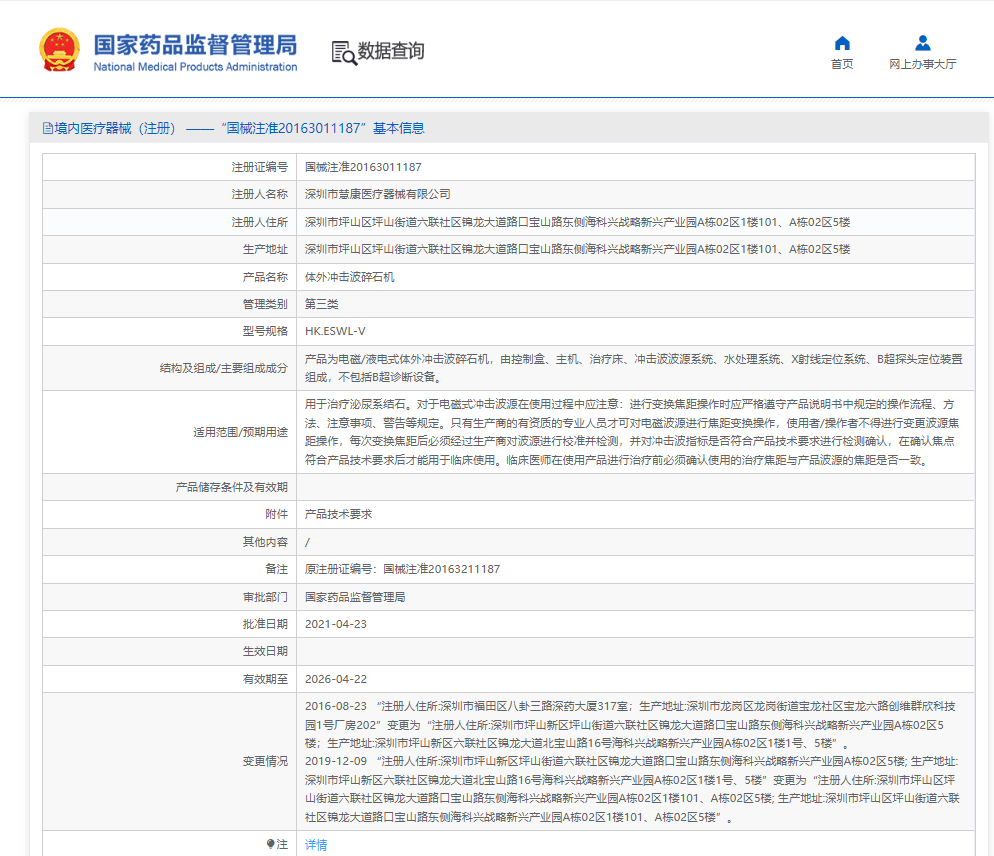994x856 pixels.
Task: Click the 注册人名称 row label
Action: (259, 194)
